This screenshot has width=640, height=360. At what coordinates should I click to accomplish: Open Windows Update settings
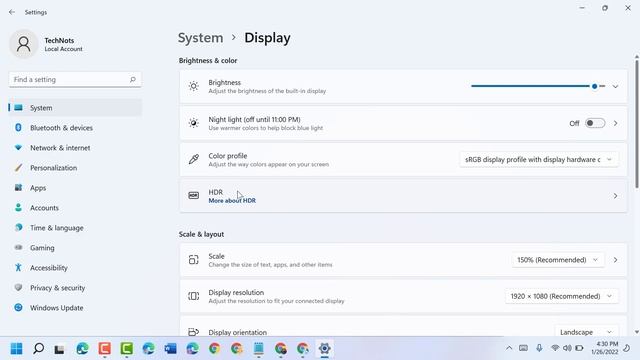(x=76, y=308)
